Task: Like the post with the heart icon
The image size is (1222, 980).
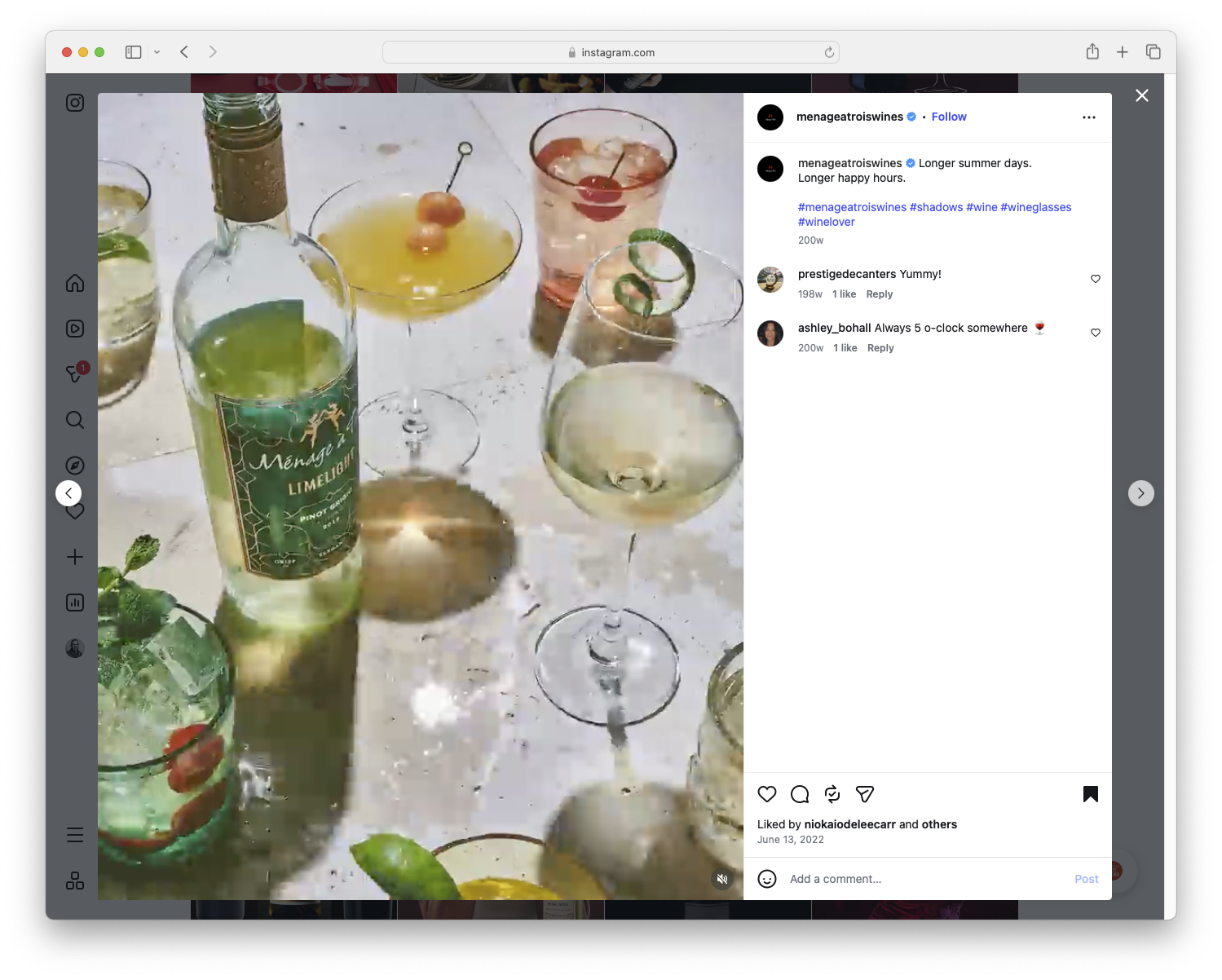Action: tap(766, 793)
